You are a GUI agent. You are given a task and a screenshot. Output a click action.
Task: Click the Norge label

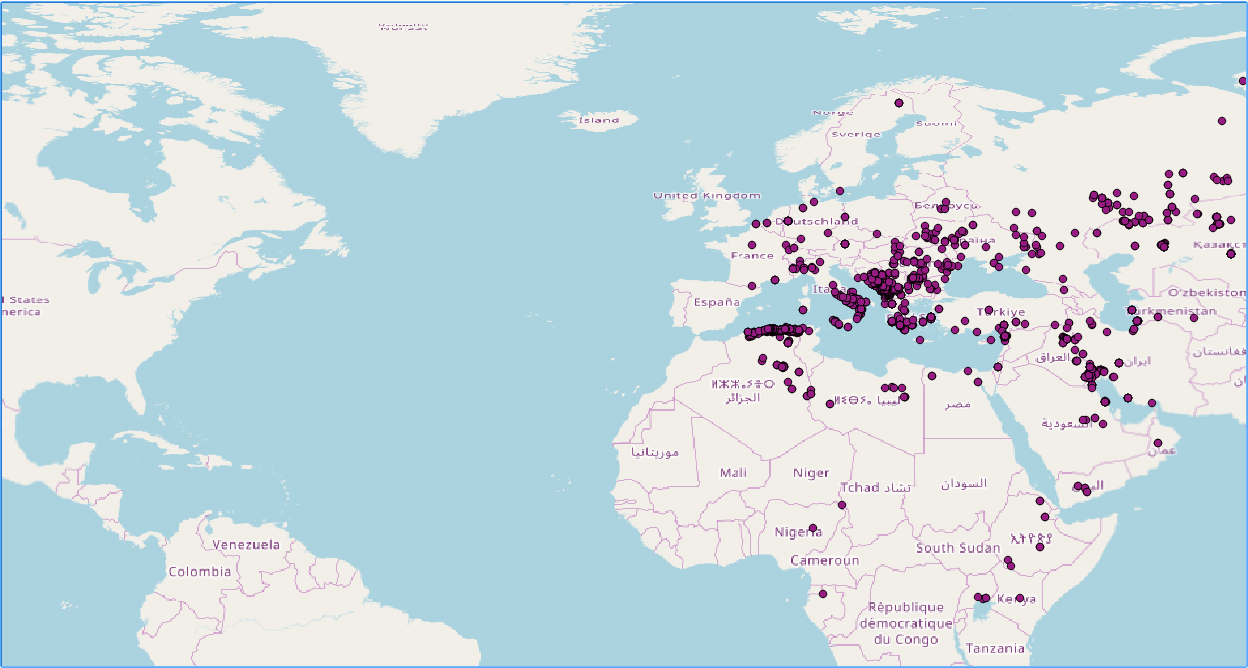[833, 112]
